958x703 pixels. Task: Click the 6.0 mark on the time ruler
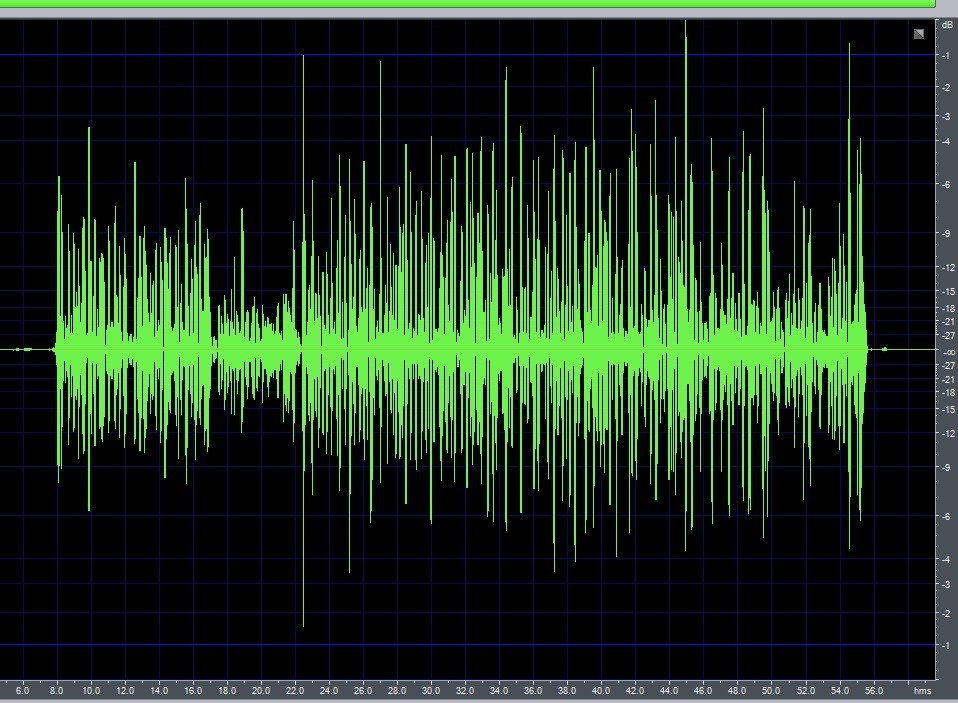23,691
